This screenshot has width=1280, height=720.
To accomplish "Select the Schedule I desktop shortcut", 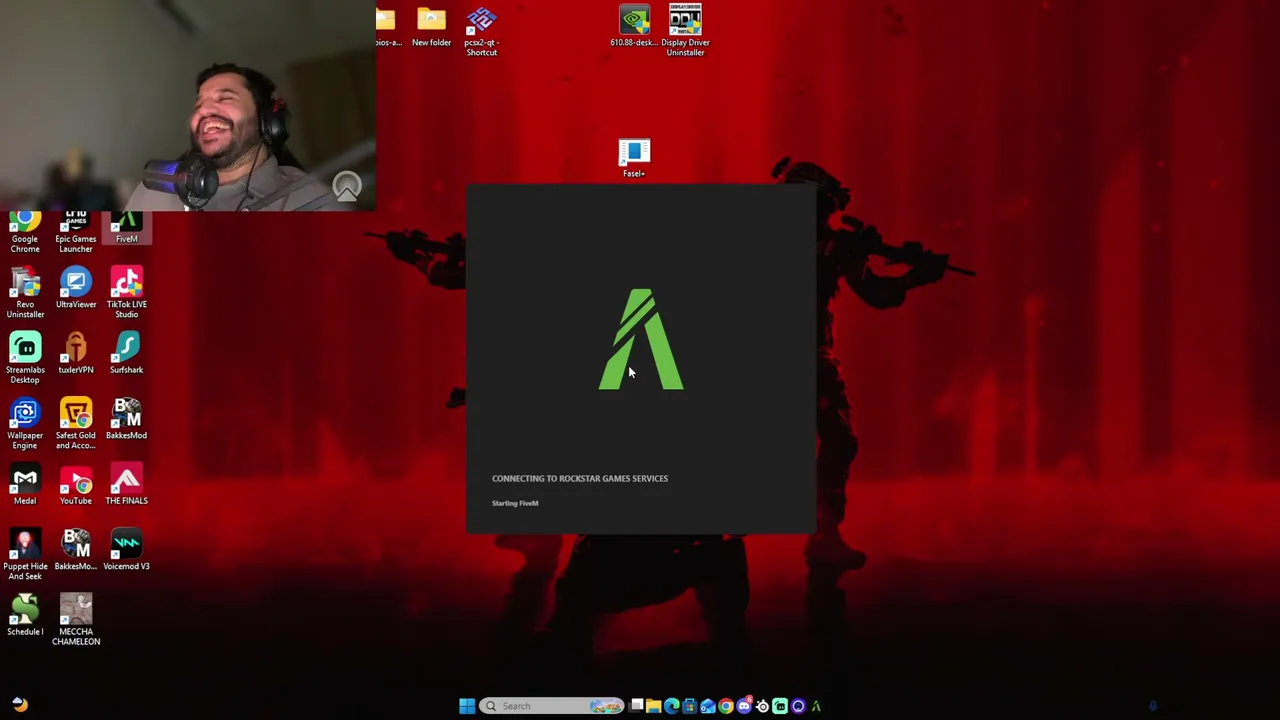I will click(x=25, y=616).
